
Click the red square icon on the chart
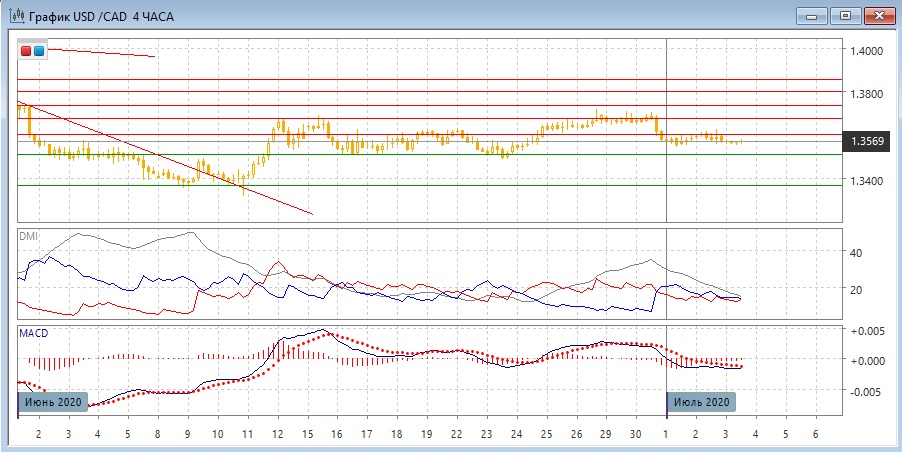coord(26,51)
